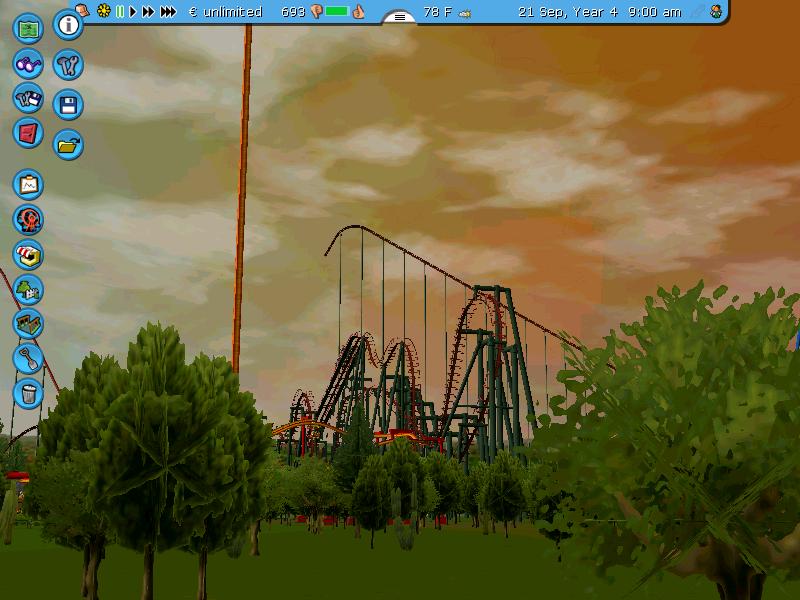Open the file options menu icon

tap(28, 98)
